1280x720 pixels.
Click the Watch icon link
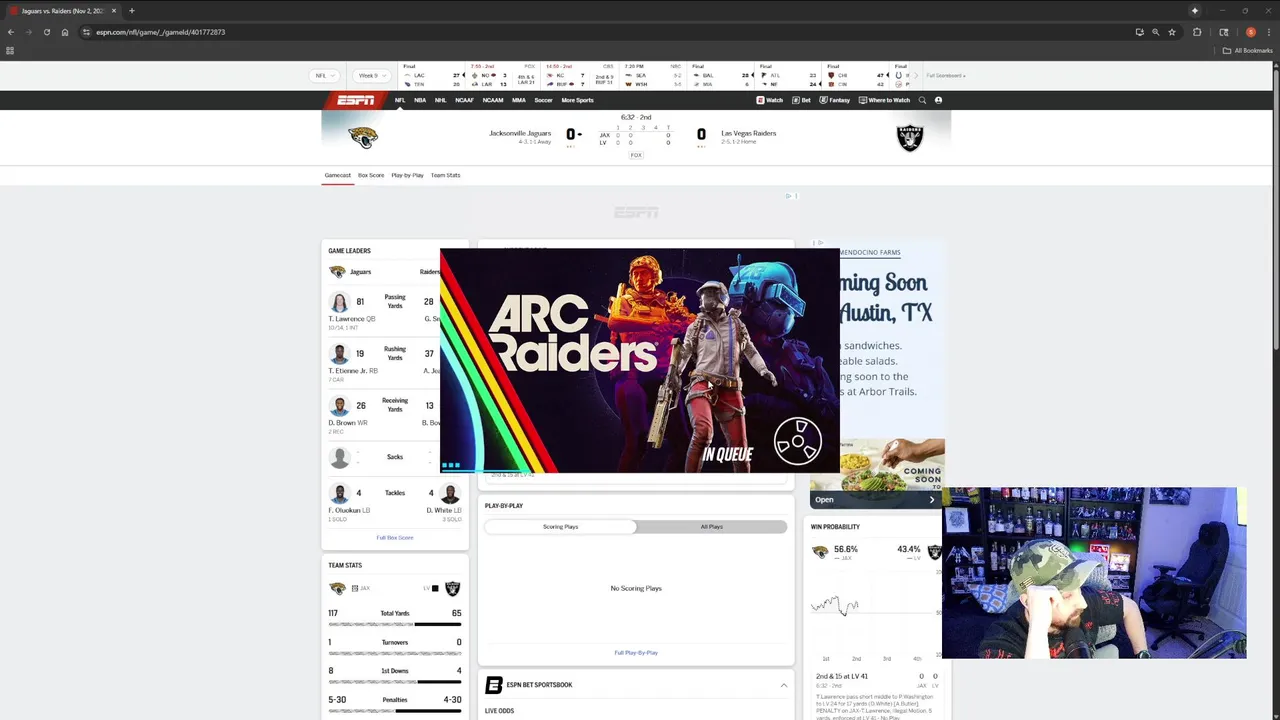(x=770, y=100)
